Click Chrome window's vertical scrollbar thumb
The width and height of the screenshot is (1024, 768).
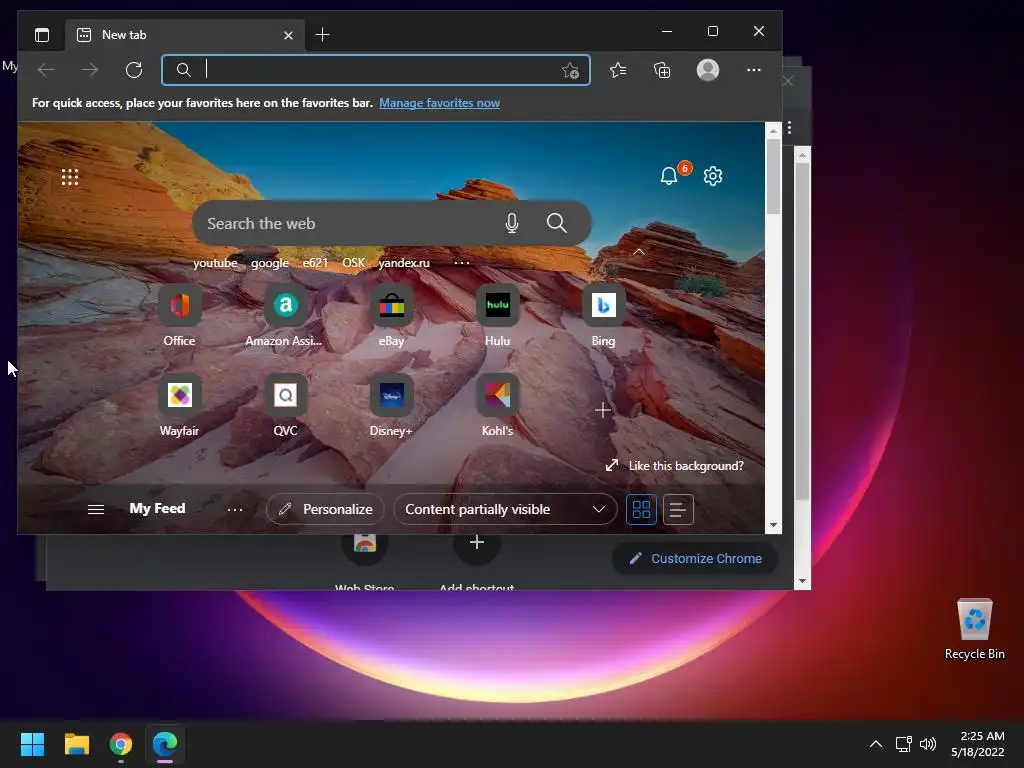[802, 332]
